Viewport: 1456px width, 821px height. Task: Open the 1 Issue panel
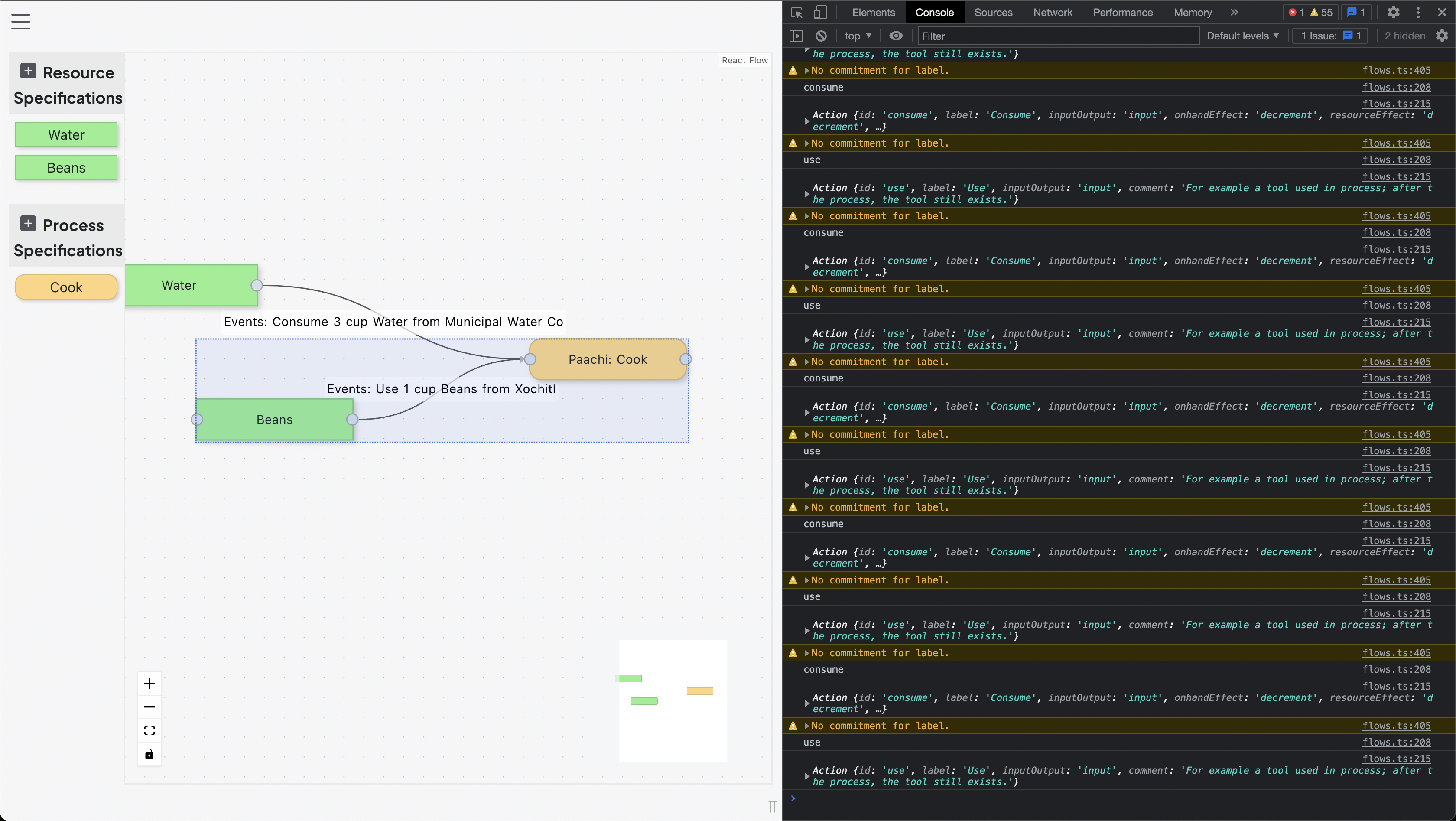(x=1329, y=36)
